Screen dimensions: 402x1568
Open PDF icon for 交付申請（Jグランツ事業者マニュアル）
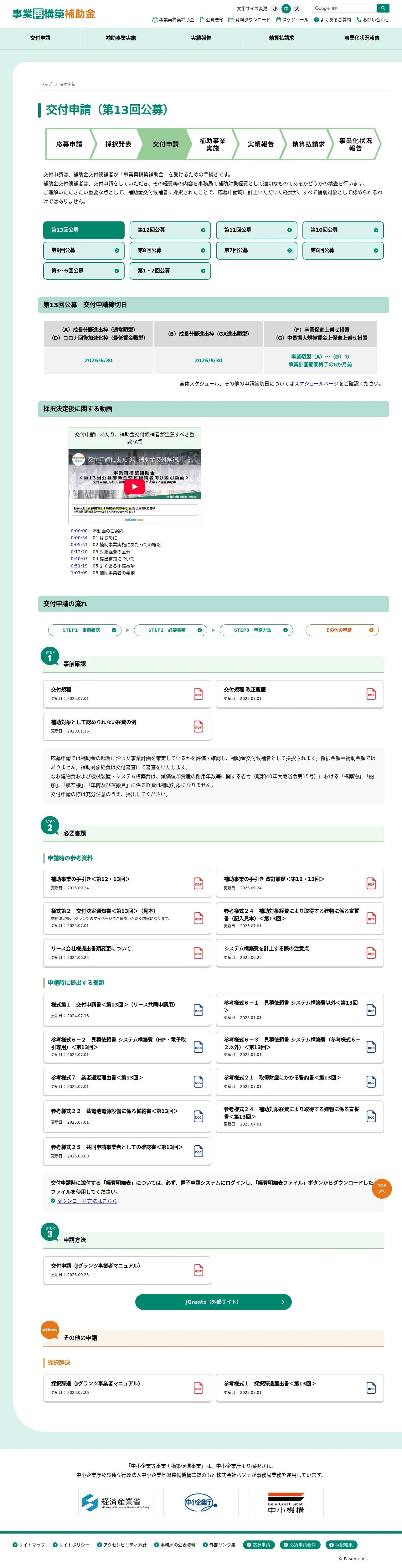(198, 1270)
